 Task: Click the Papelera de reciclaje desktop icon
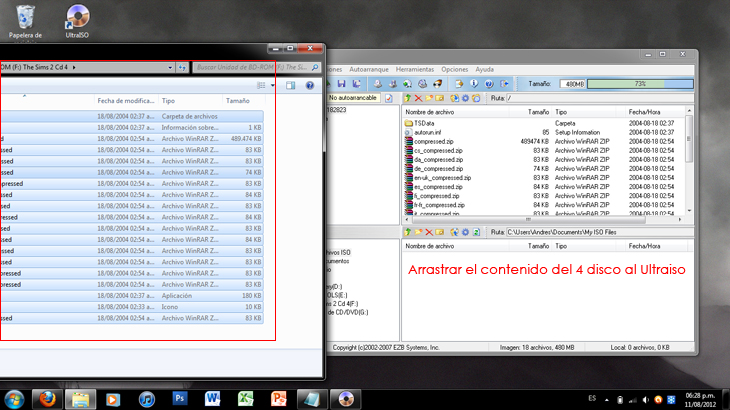pos(25,22)
